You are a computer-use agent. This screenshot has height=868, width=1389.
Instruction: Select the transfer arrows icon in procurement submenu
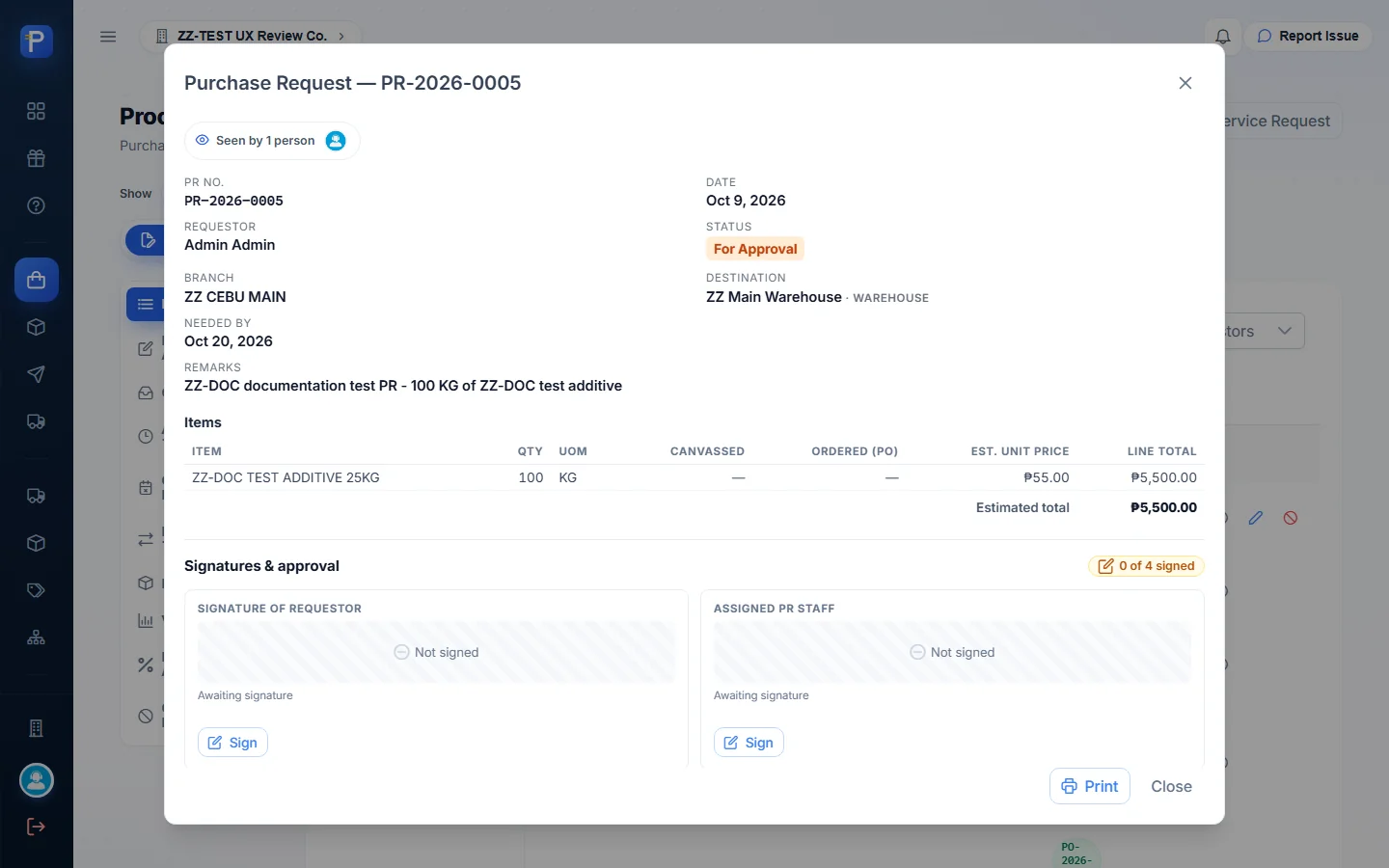click(146, 539)
